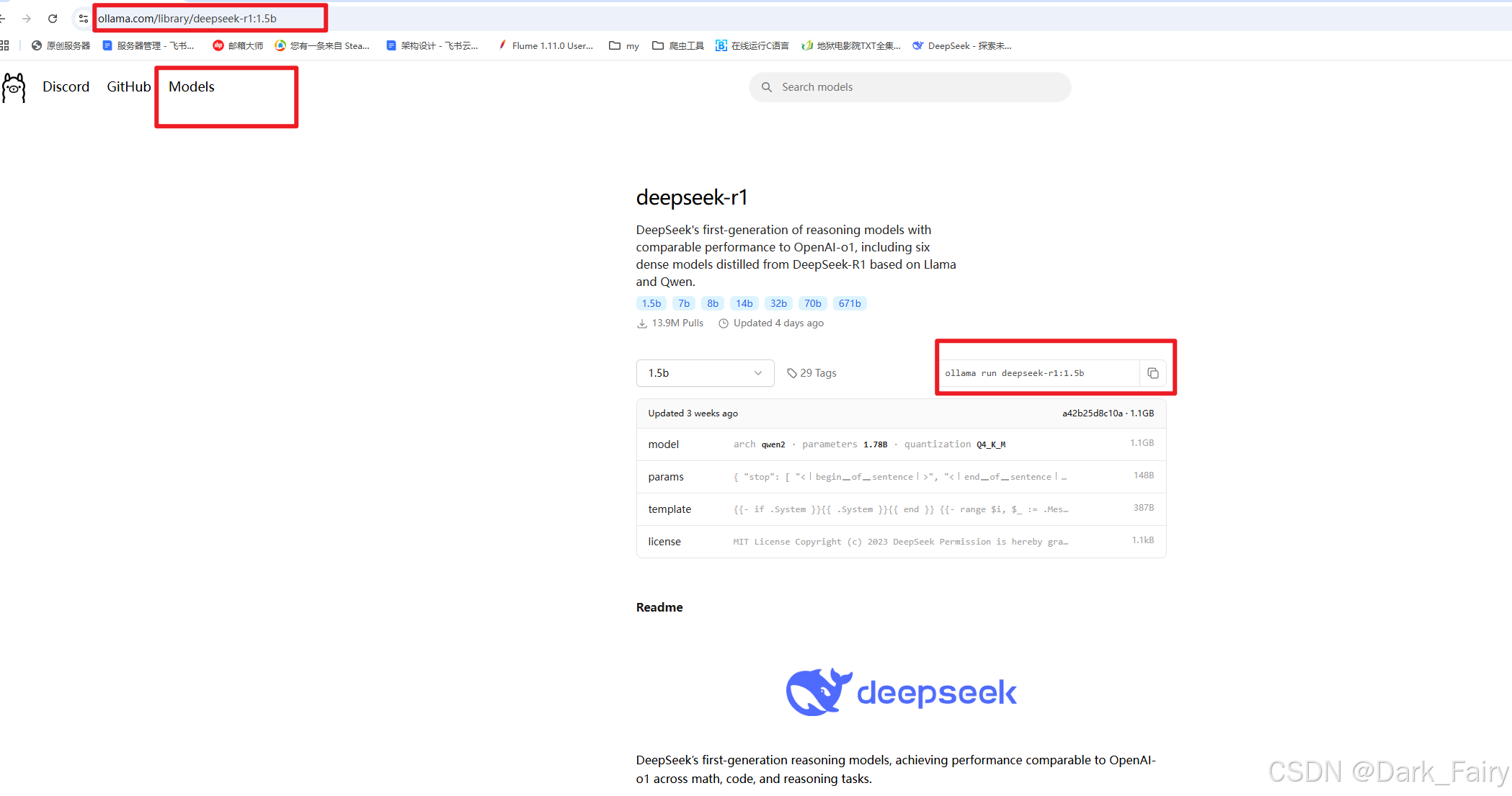Open the 地狱电影院TXT全集 bookmark
This screenshot has height=796, width=1512.
(851, 45)
